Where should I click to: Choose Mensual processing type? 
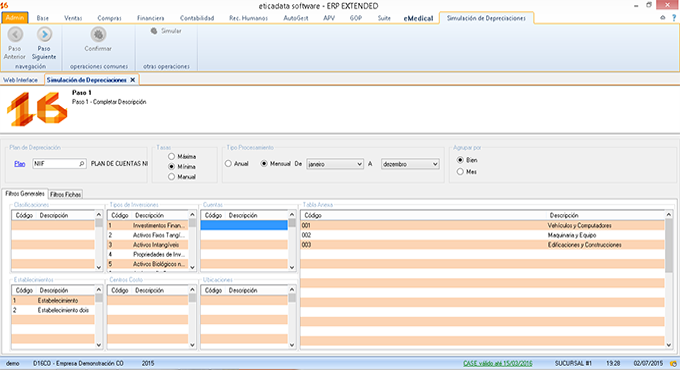(264, 164)
